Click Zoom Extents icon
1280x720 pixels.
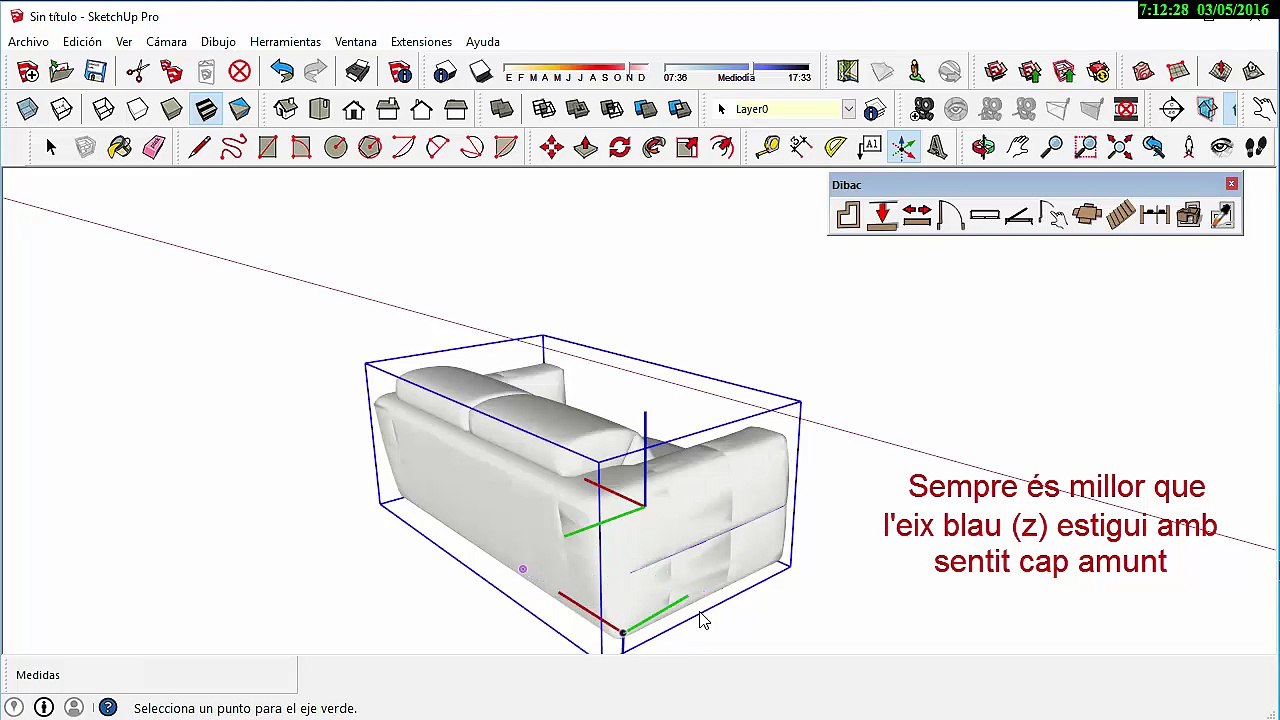pos(1119,148)
